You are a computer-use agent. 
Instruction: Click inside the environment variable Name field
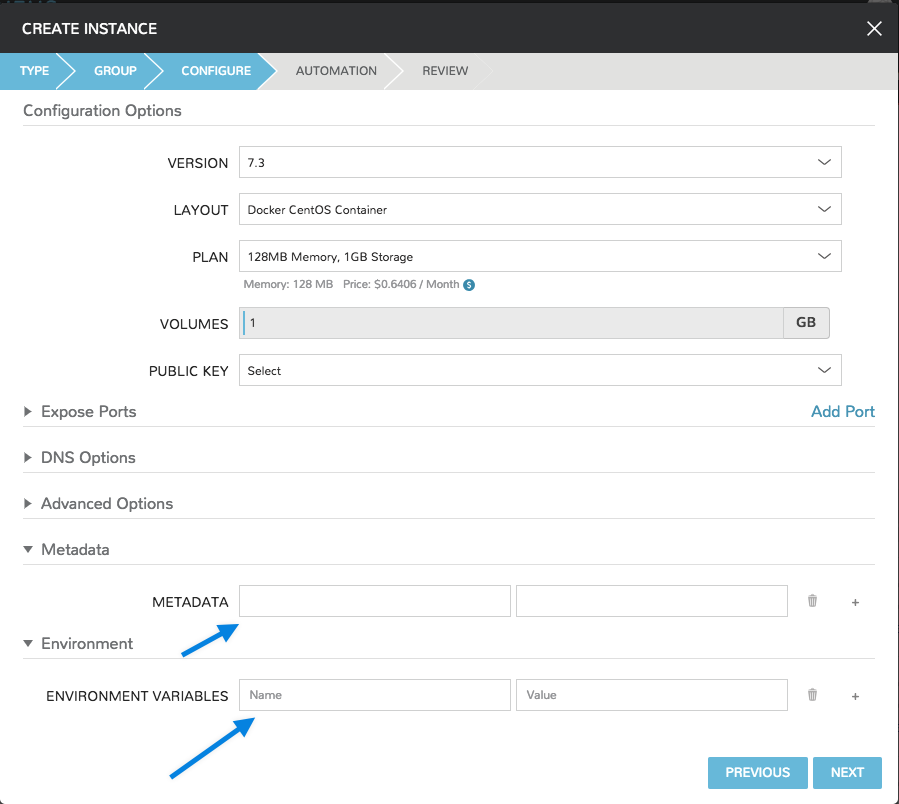click(374, 695)
